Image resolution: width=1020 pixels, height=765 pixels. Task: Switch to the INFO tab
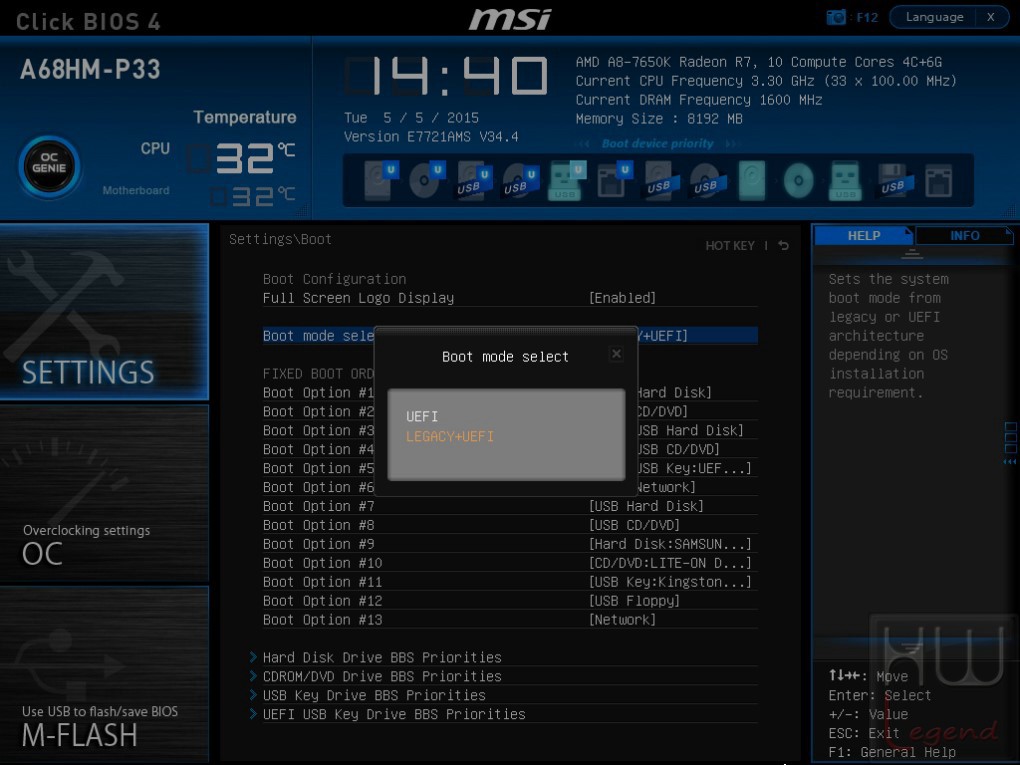click(964, 235)
